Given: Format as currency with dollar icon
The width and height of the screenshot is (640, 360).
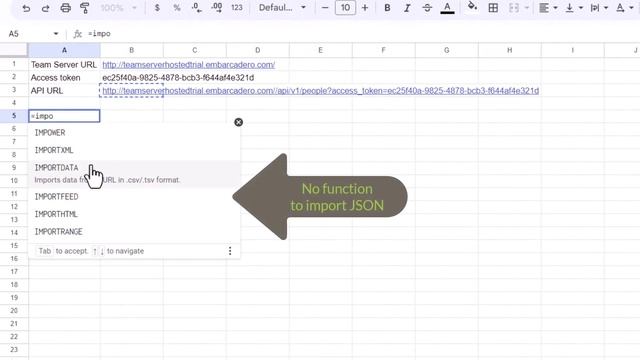Looking at the screenshot, I should point(157,8).
